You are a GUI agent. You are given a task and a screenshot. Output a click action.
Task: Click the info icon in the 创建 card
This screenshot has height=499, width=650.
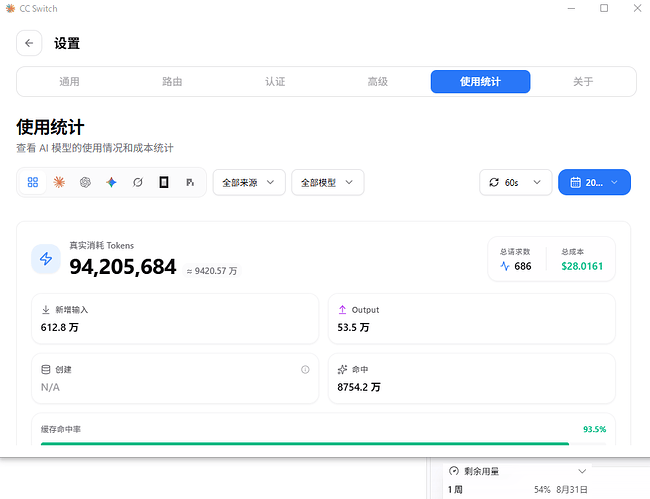coord(305,369)
